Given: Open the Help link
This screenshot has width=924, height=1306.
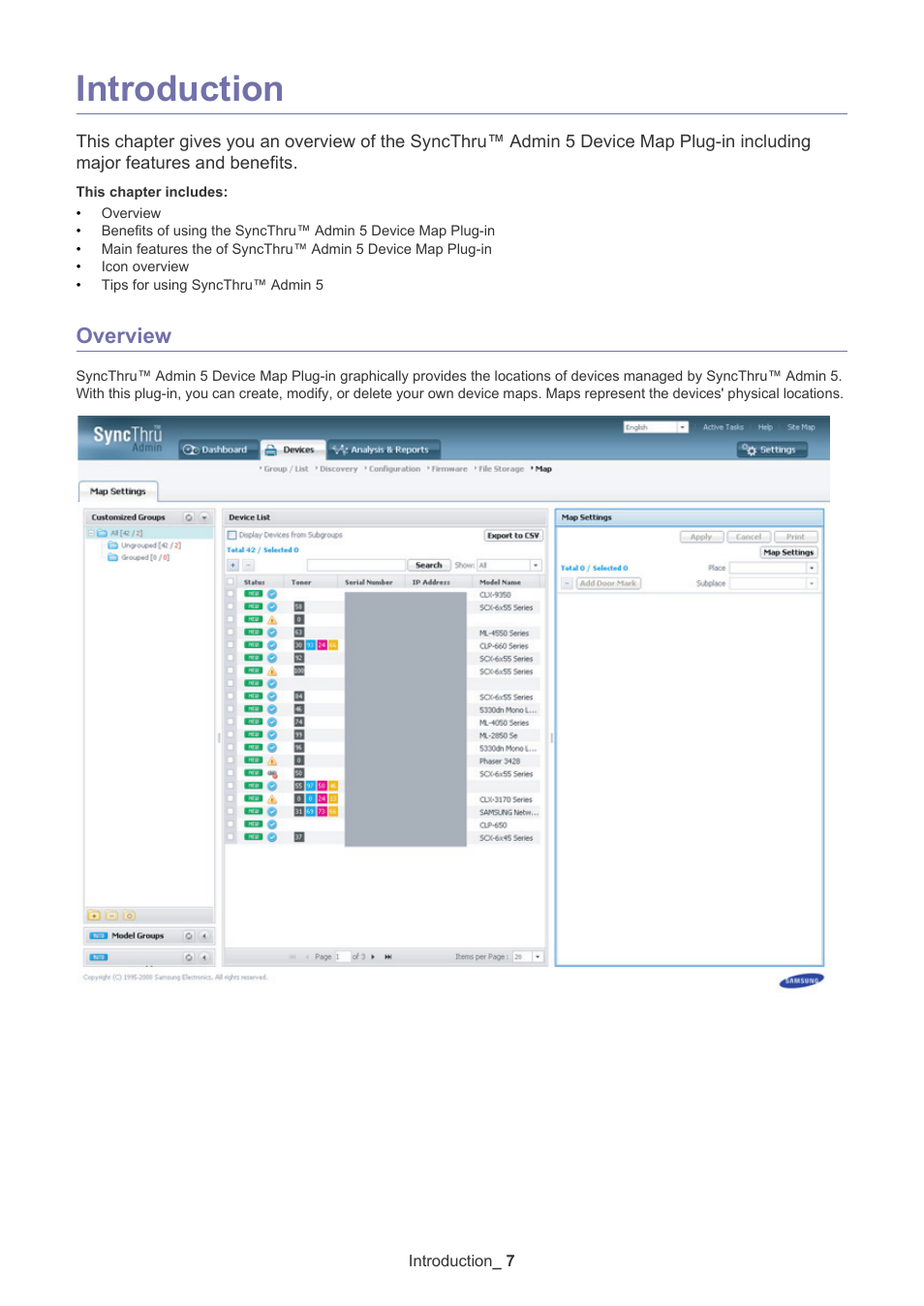Looking at the screenshot, I should [x=765, y=427].
